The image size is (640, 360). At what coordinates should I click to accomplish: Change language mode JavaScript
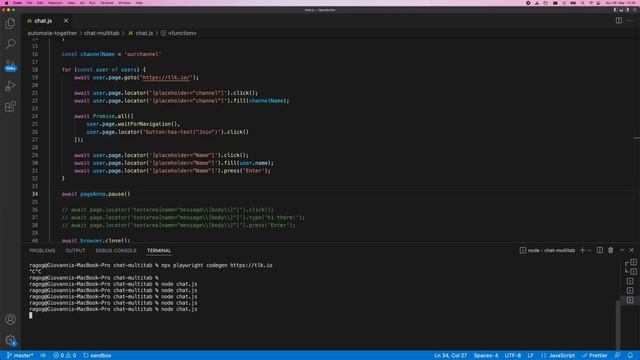[x=558, y=356]
